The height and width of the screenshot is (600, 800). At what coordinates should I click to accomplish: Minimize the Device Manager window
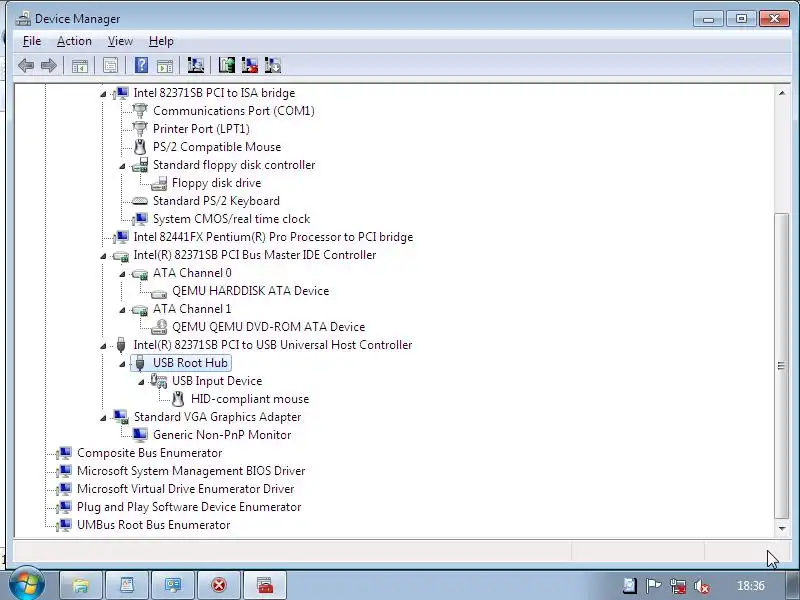pos(708,19)
